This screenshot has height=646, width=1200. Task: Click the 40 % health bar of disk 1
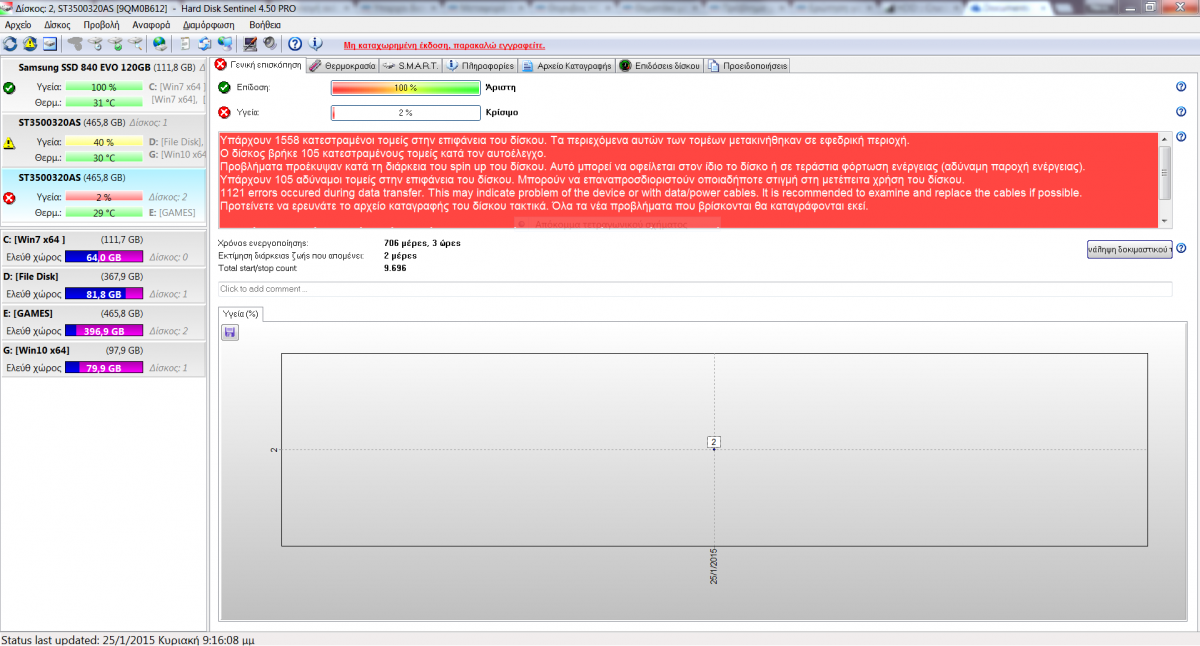pos(104,142)
